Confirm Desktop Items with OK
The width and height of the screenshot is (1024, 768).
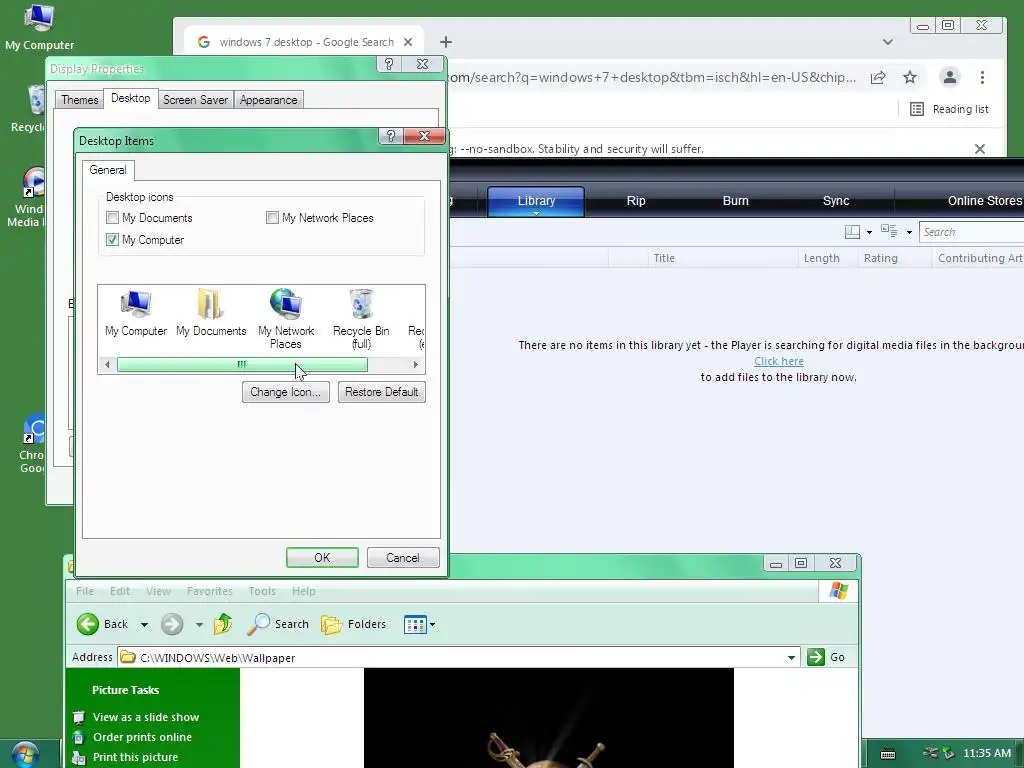click(322, 558)
